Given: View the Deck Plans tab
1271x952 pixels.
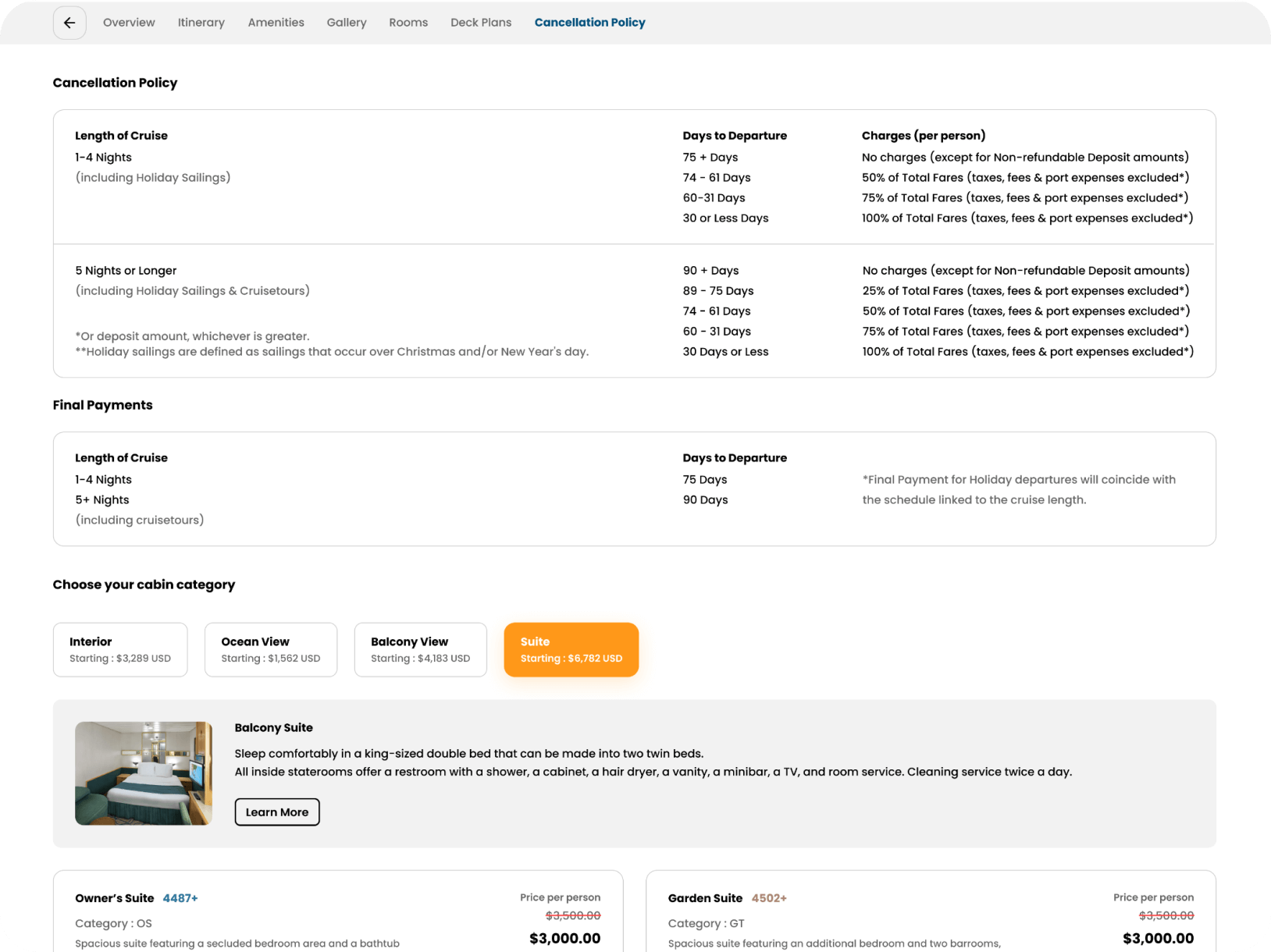Looking at the screenshot, I should pyautogui.click(x=481, y=23).
